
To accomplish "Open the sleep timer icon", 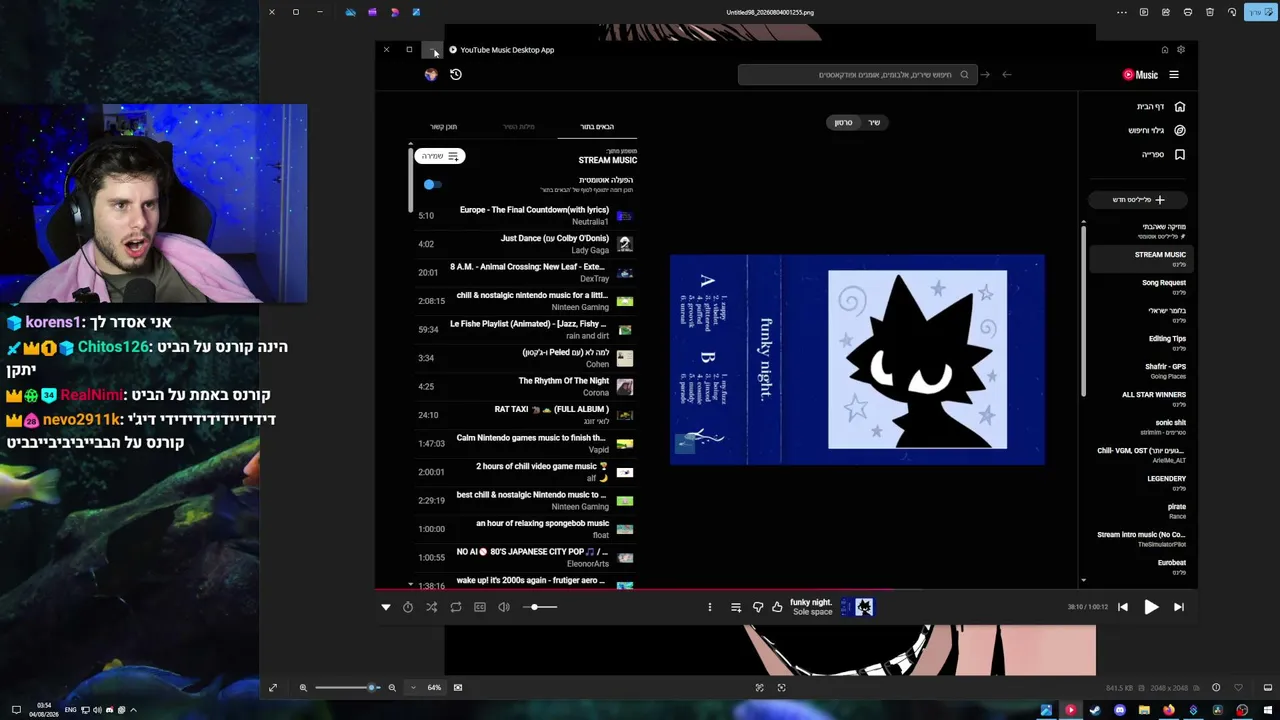I will tap(408, 607).
